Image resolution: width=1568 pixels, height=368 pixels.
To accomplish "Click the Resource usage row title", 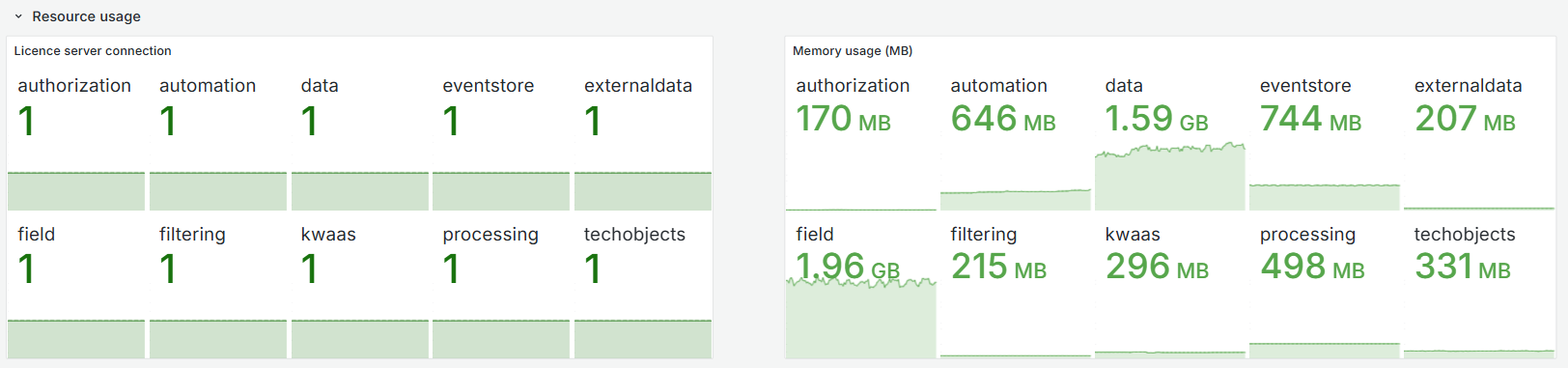I will pos(86,16).
